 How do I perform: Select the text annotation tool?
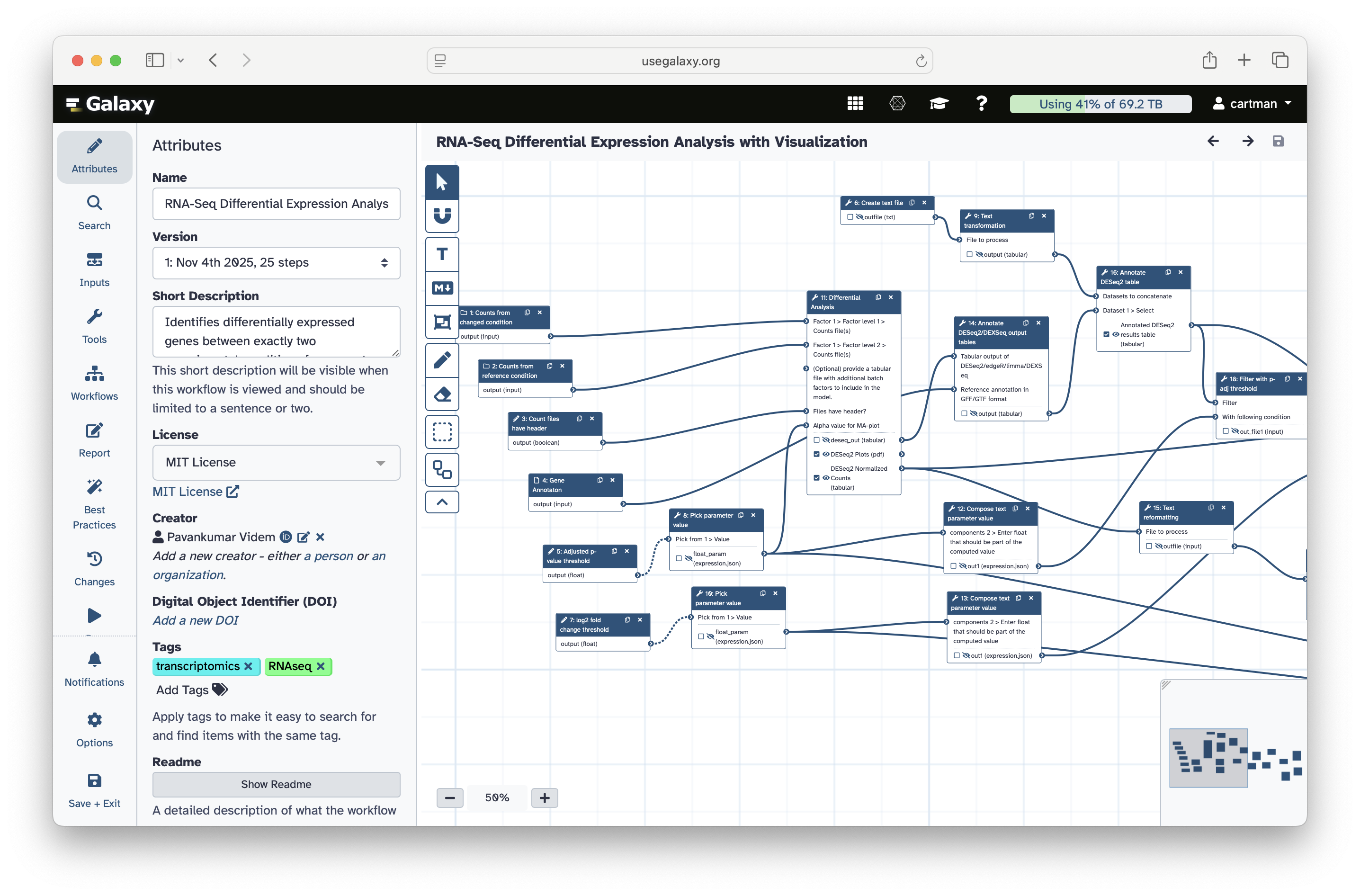coord(442,253)
